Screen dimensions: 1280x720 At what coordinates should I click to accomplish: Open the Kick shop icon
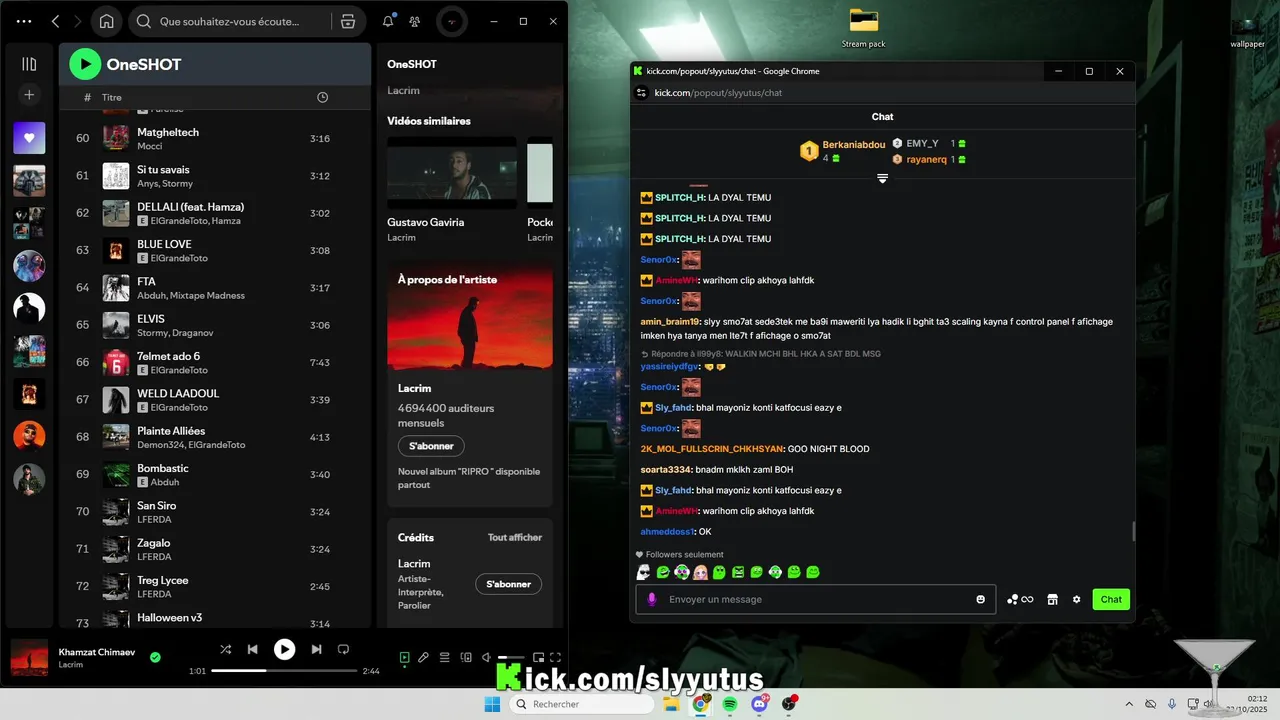point(1052,599)
